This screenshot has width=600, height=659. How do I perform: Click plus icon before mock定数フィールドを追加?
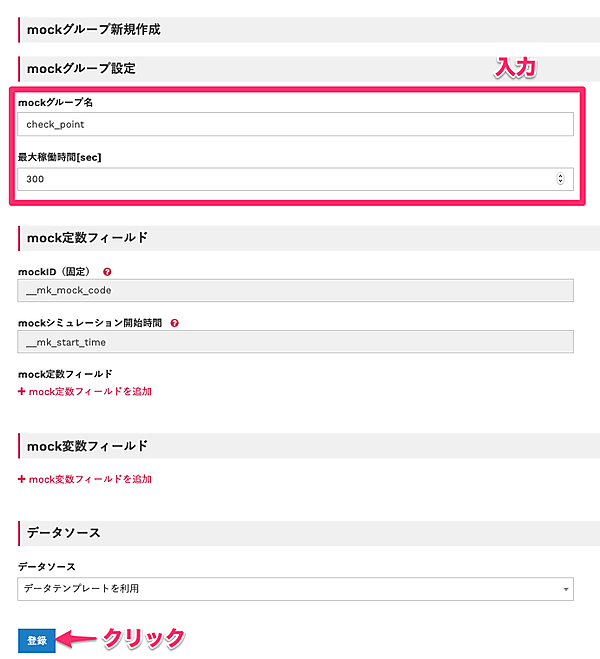22,392
